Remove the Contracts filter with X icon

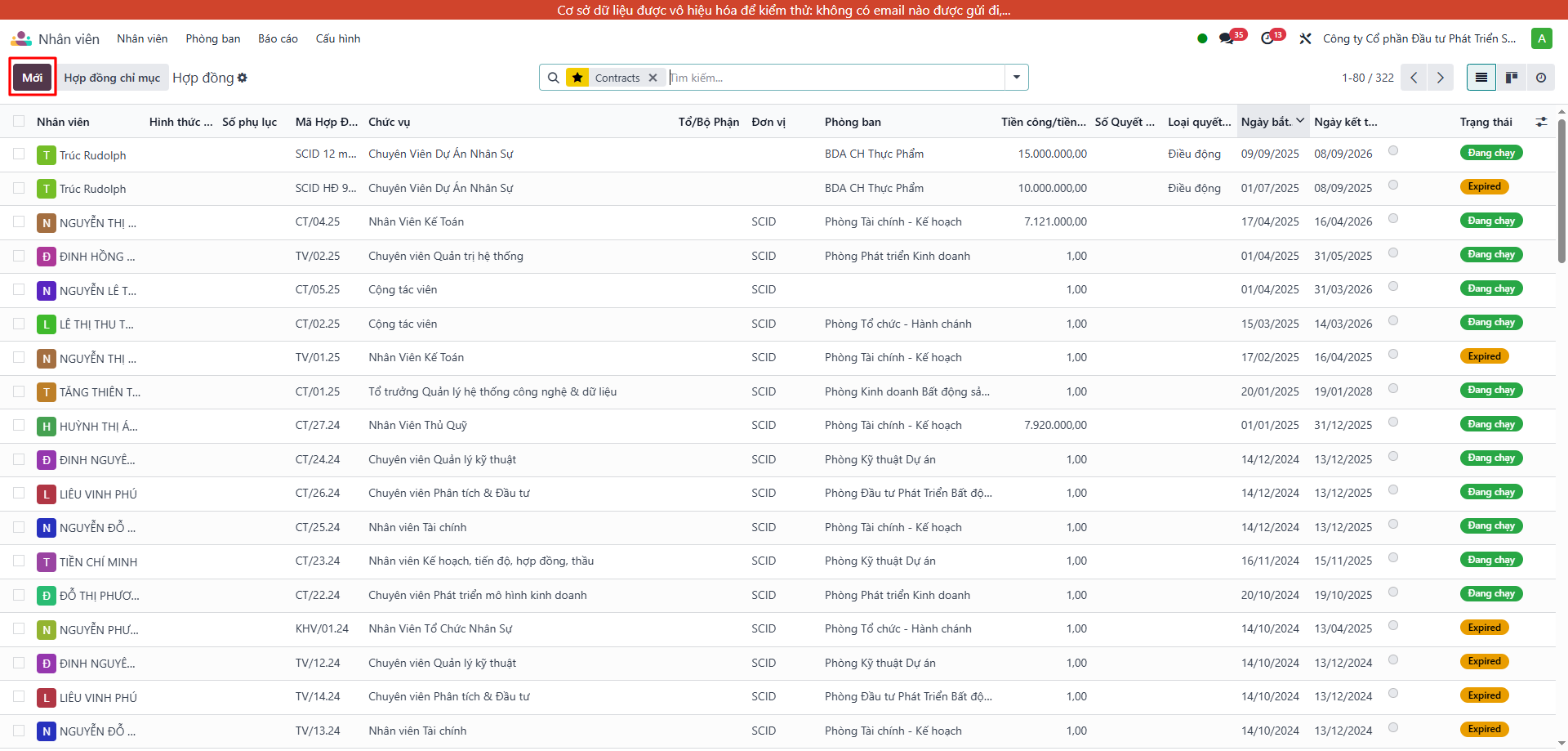tap(653, 78)
